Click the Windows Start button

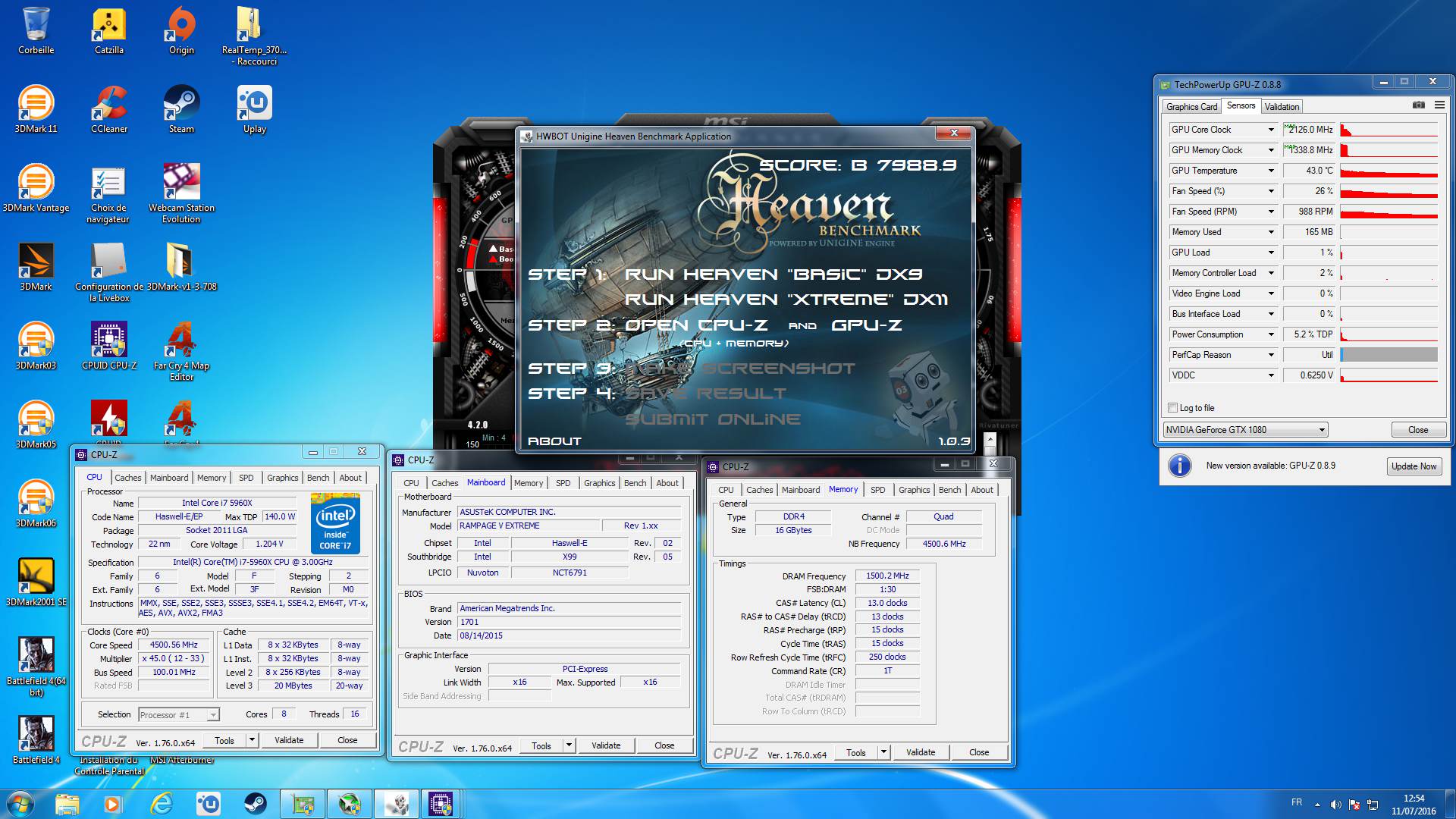pos(20,804)
